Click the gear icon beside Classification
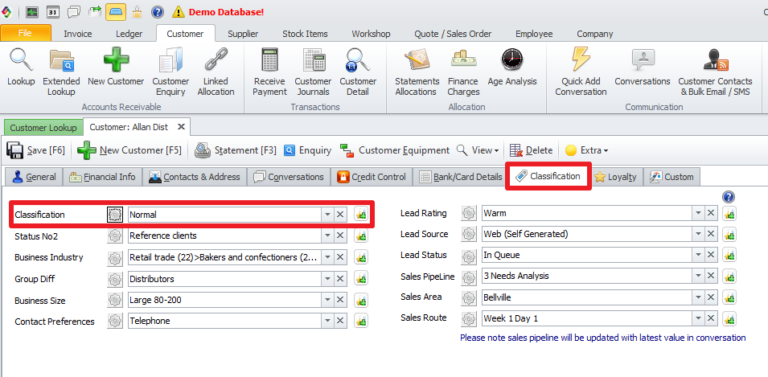The height and width of the screenshot is (377, 768). (x=115, y=214)
